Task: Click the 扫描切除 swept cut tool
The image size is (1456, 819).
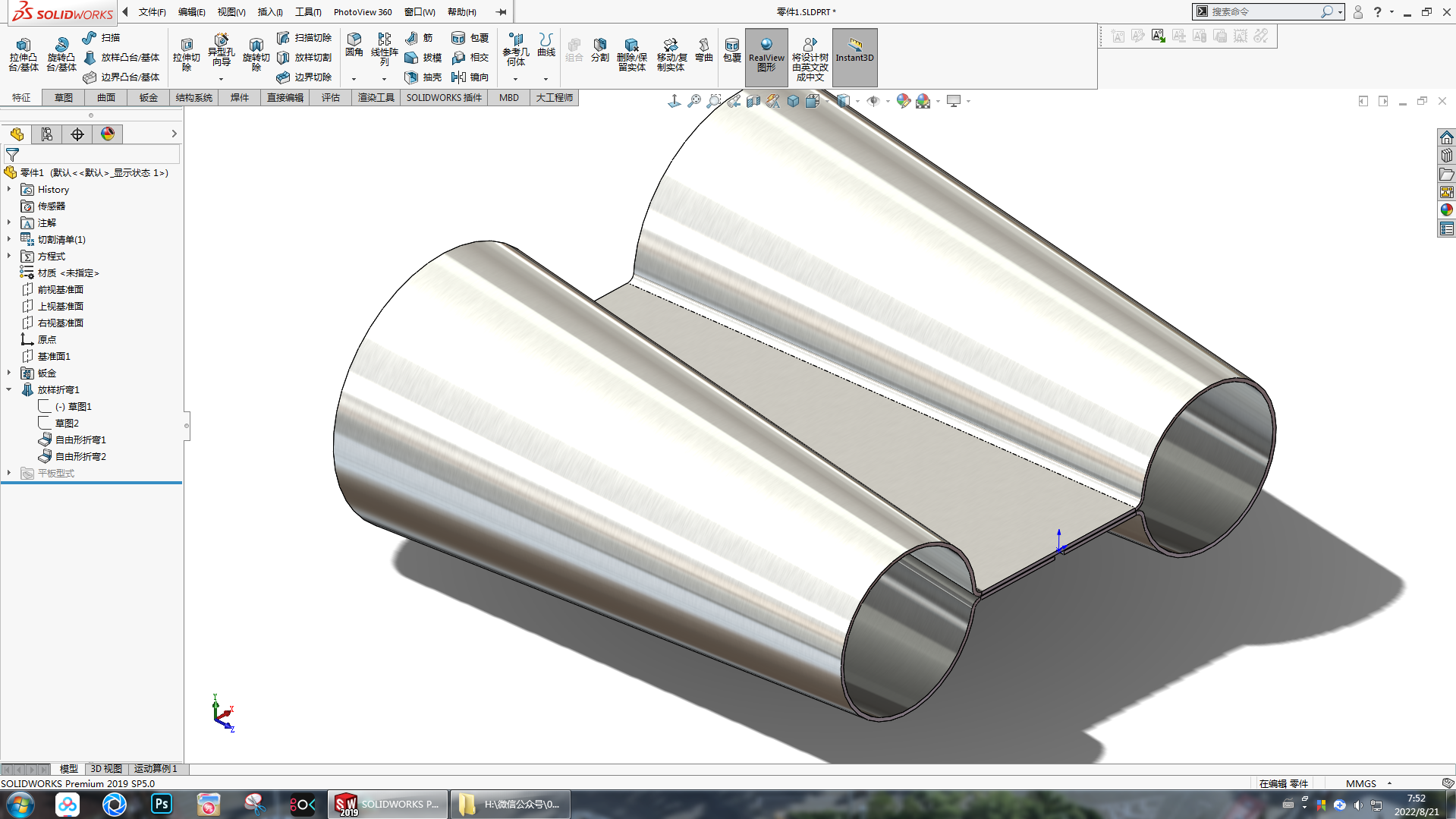Action: [303, 37]
